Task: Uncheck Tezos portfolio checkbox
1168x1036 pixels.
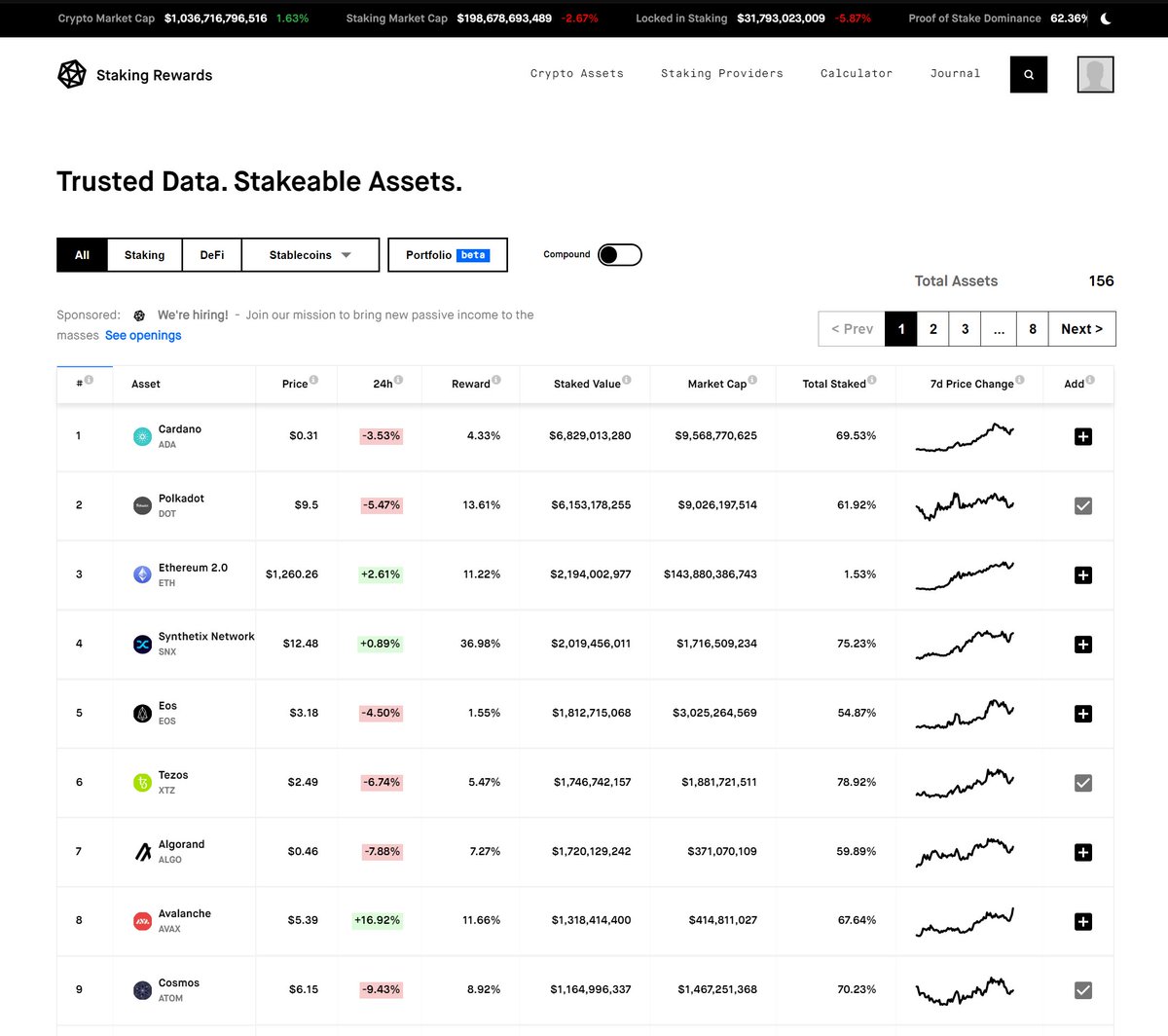Action: tap(1082, 783)
